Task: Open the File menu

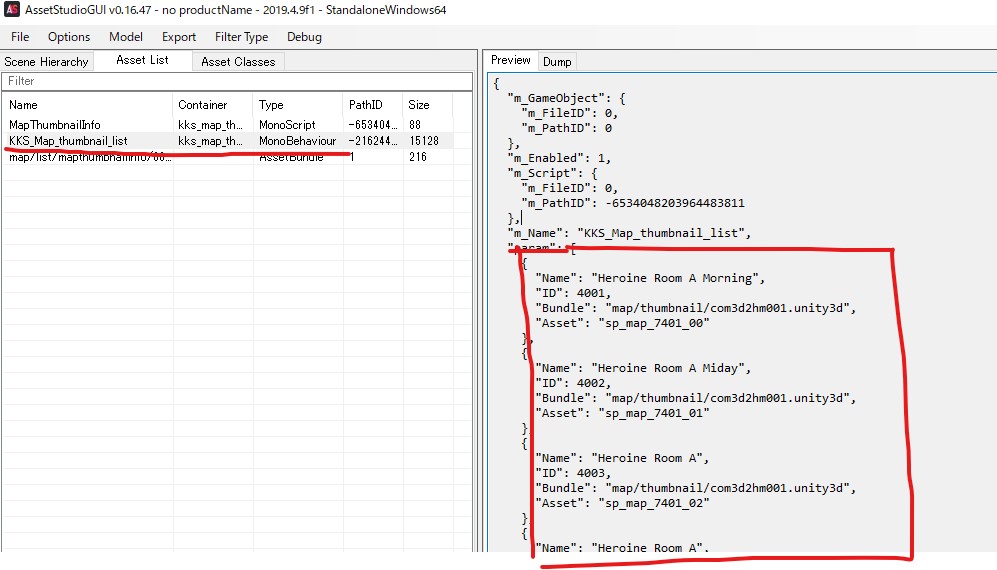Action: click(20, 37)
